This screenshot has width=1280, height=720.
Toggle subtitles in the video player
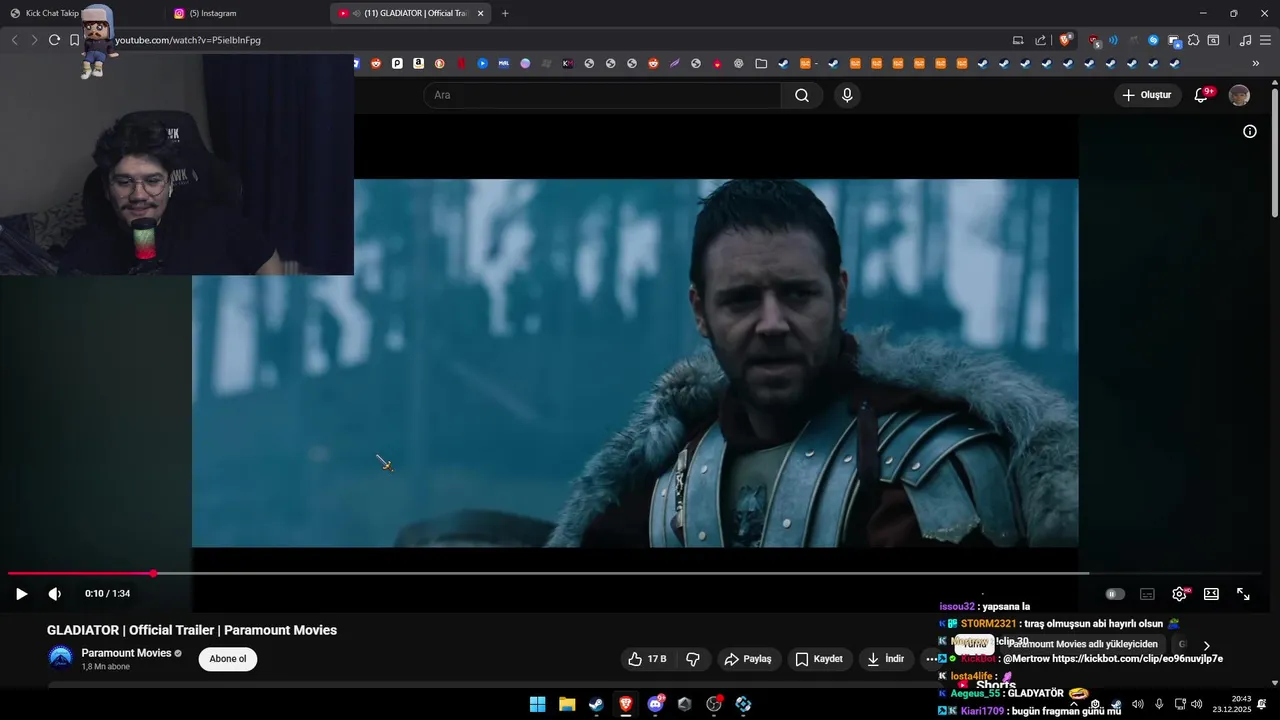[x=1147, y=594]
